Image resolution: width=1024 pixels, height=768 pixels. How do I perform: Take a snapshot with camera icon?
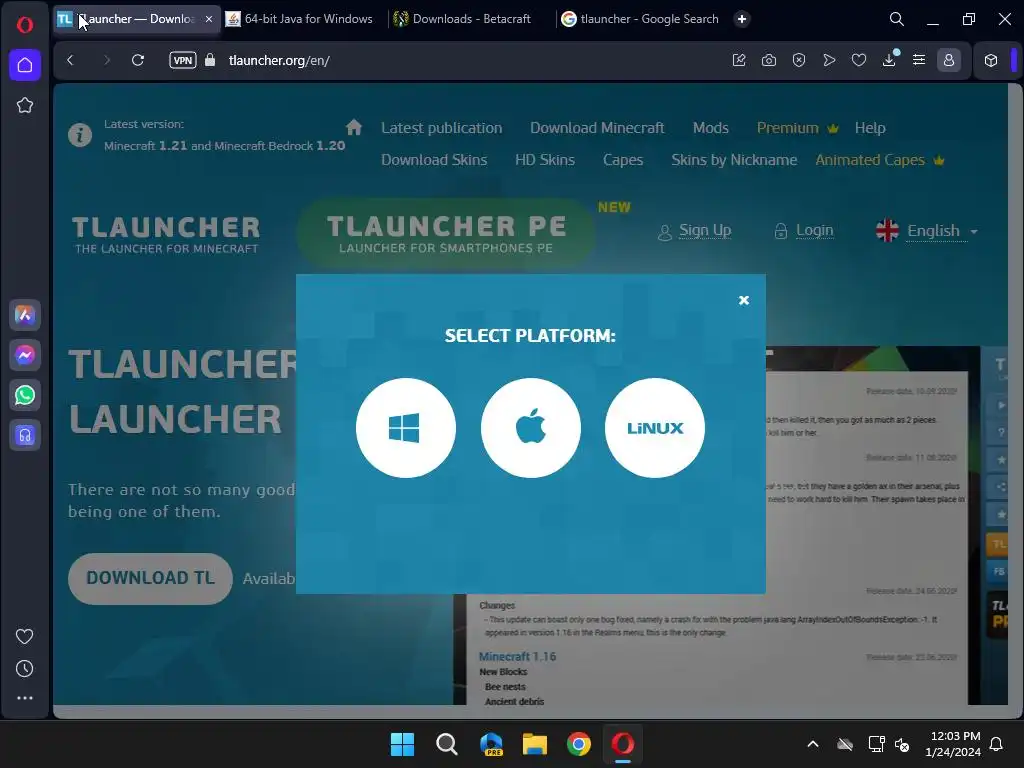[769, 60]
